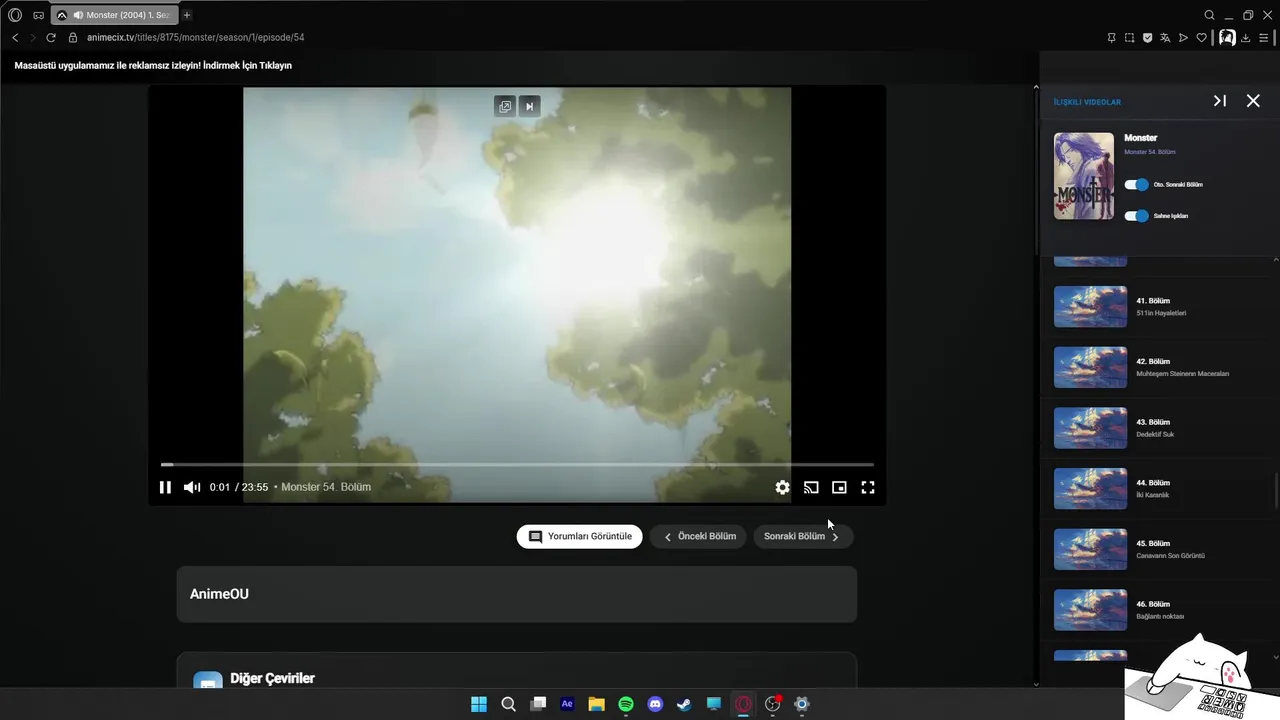The height and width of the screenshot is (720, 1280).
Task: Open Task View on taskbar
Action: coord(538,704)
